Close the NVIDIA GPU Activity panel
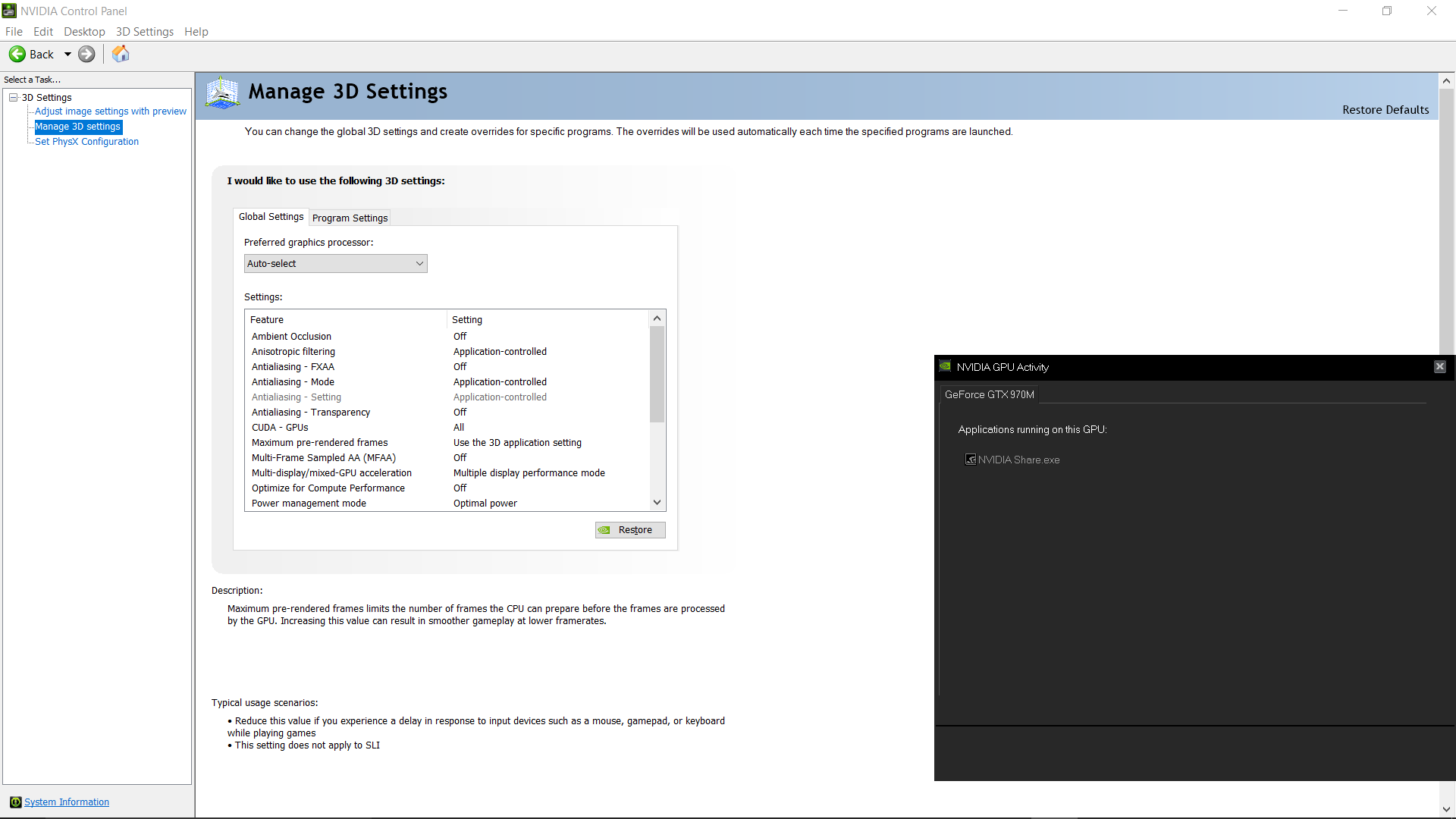The image size is (1456, 819). (1439, 366)
